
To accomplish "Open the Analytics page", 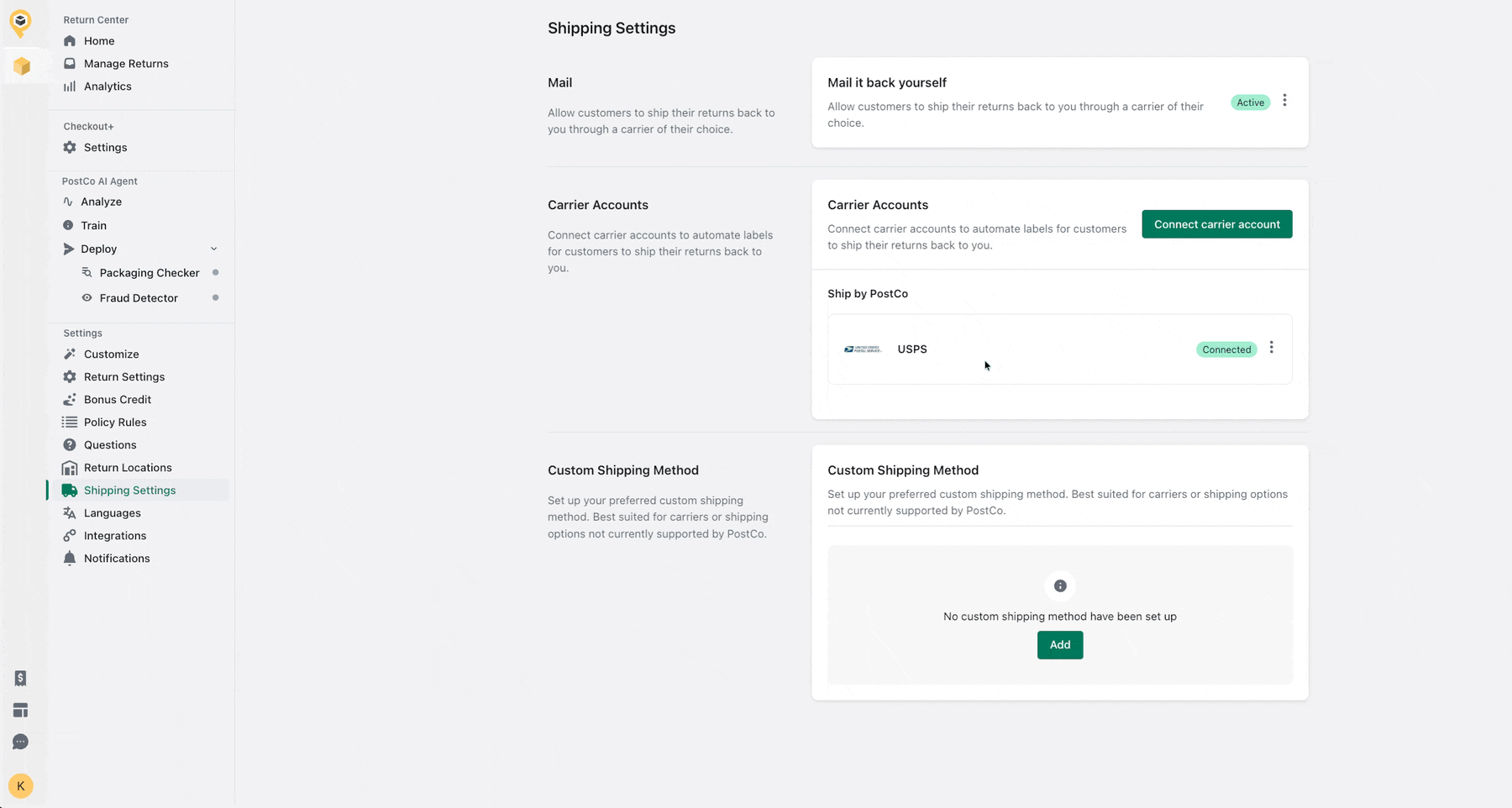I will (108, 87).
